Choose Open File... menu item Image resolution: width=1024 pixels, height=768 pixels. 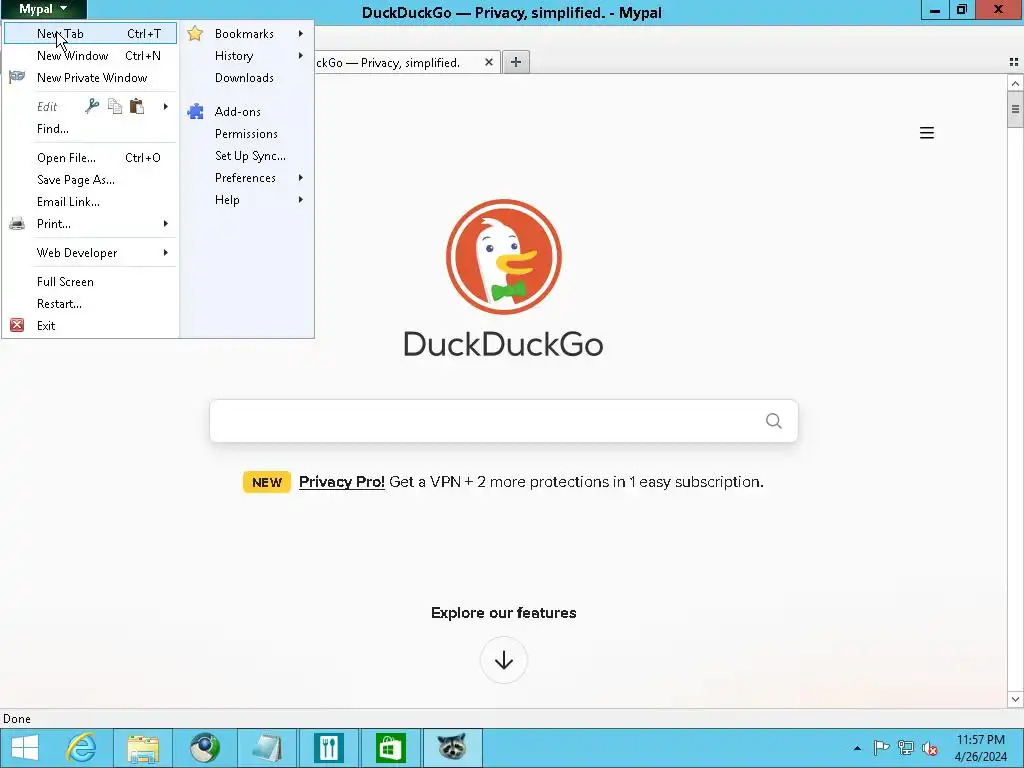90,157
